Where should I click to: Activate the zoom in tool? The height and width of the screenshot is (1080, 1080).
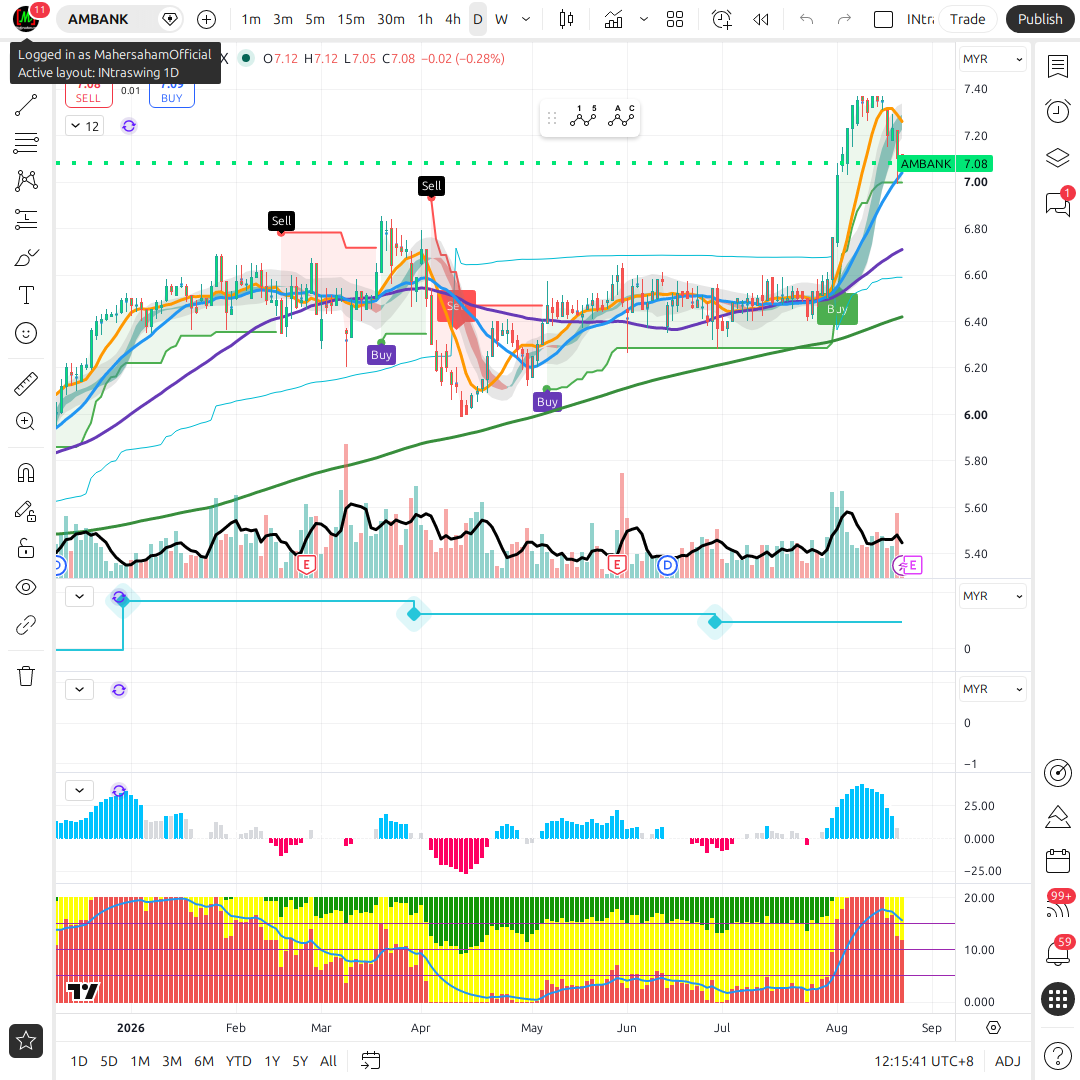pos(26,422)
